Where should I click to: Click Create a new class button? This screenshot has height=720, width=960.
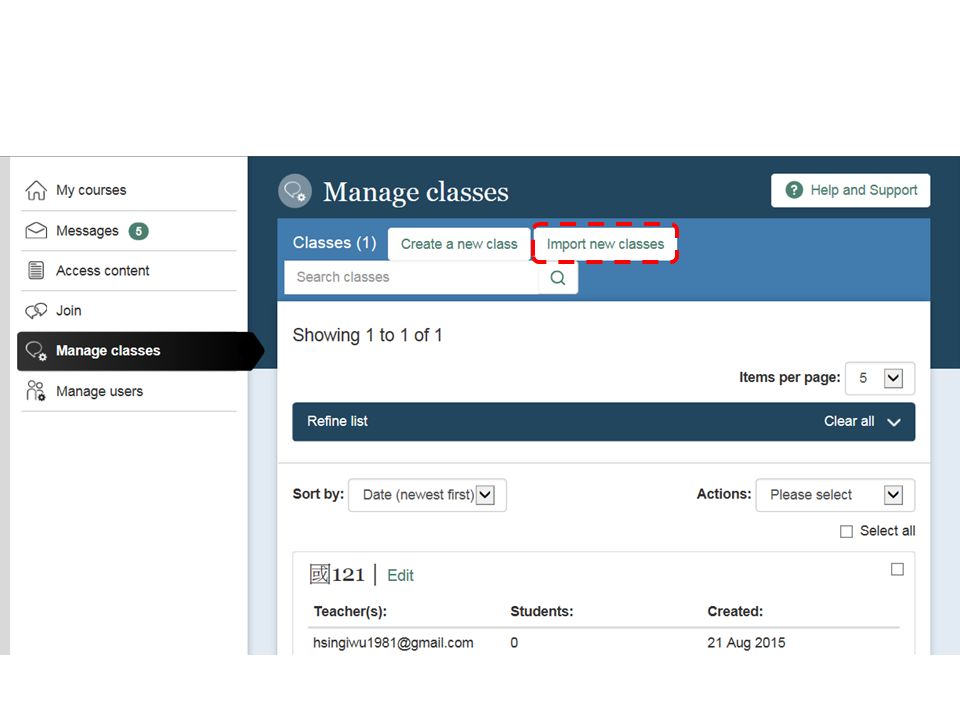[x=459, y=244]
